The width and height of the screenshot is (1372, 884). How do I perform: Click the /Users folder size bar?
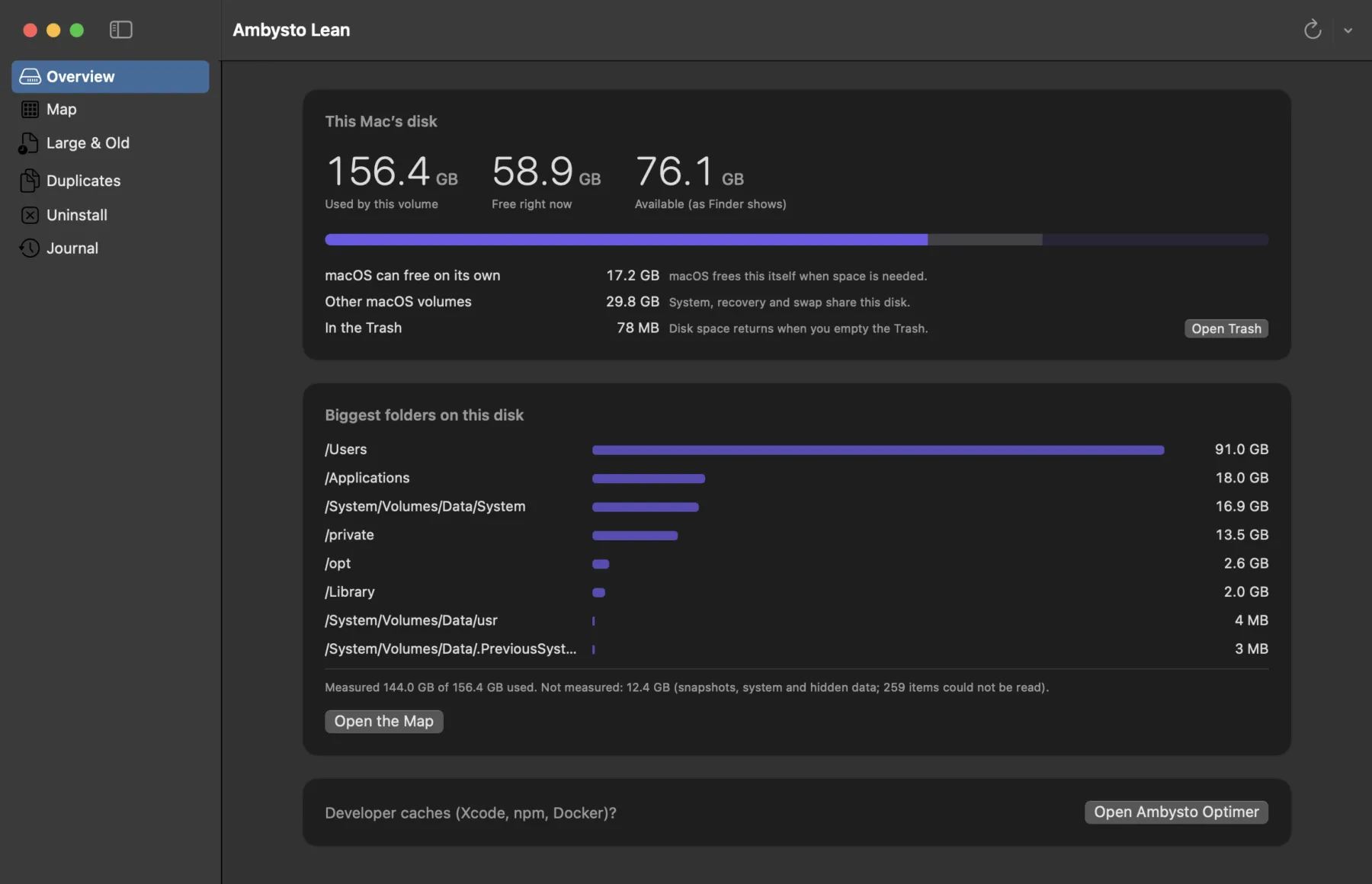click(878, 450)
